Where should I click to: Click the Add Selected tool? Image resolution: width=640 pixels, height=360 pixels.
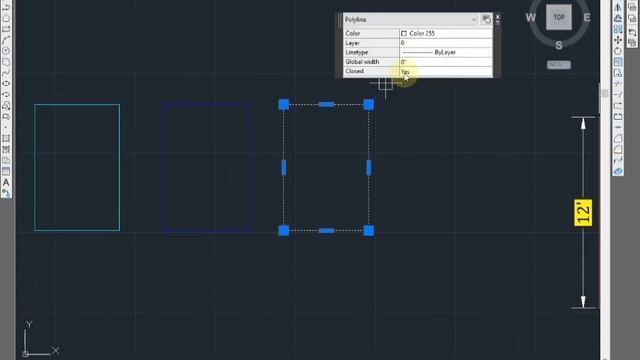(x=6, y=193)
